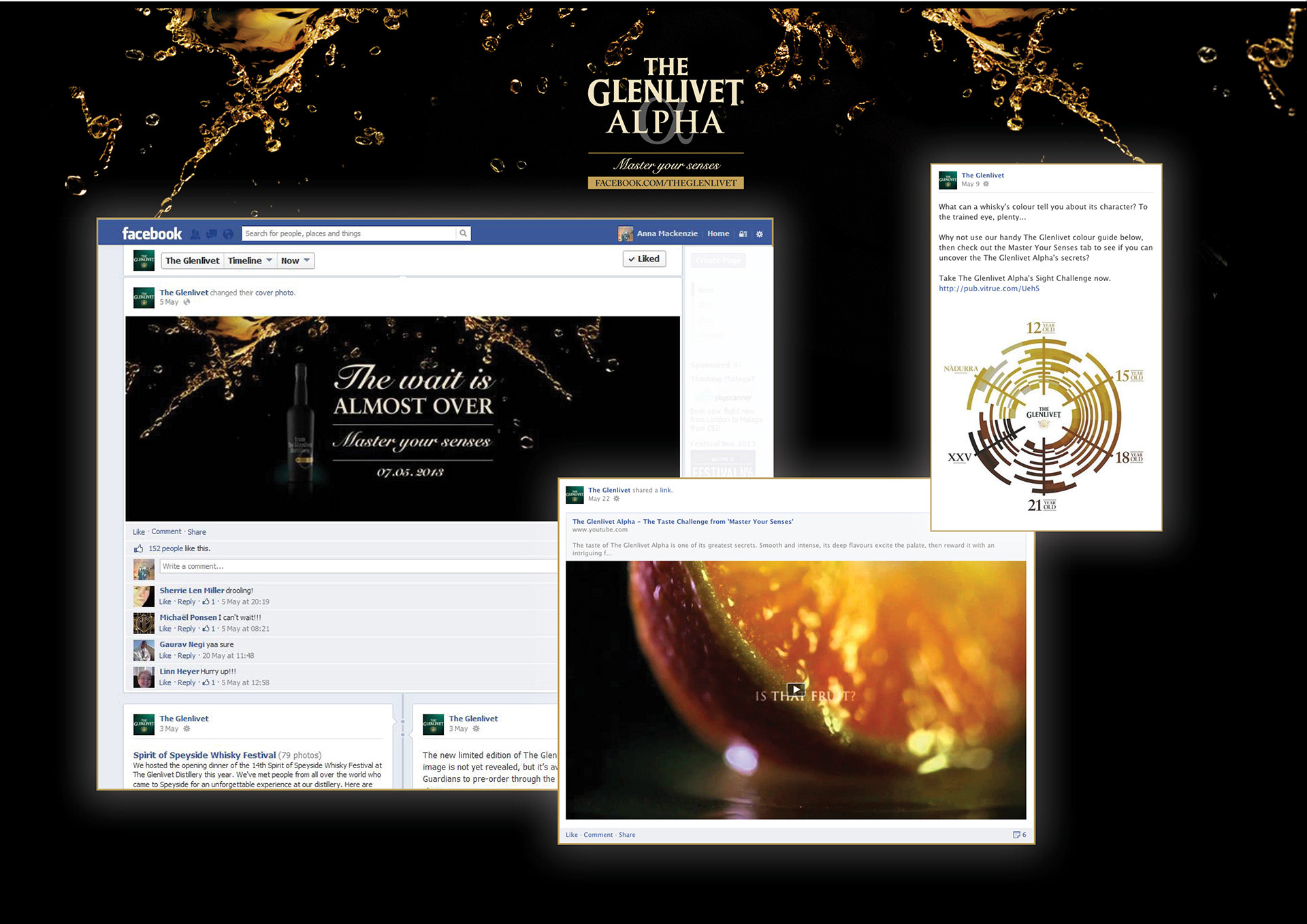Open the 'cover photo' link in the post header
The width and height of the screenshot is (1307, 924).
tap(274, 293)
